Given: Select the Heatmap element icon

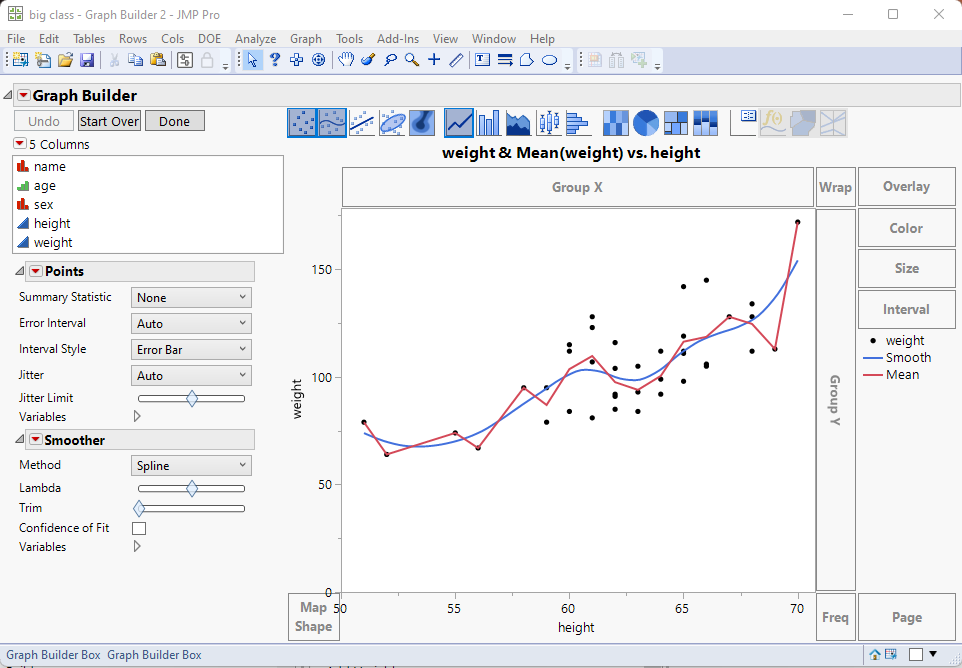Looking at the screenshot, I should tap(615, 122).
